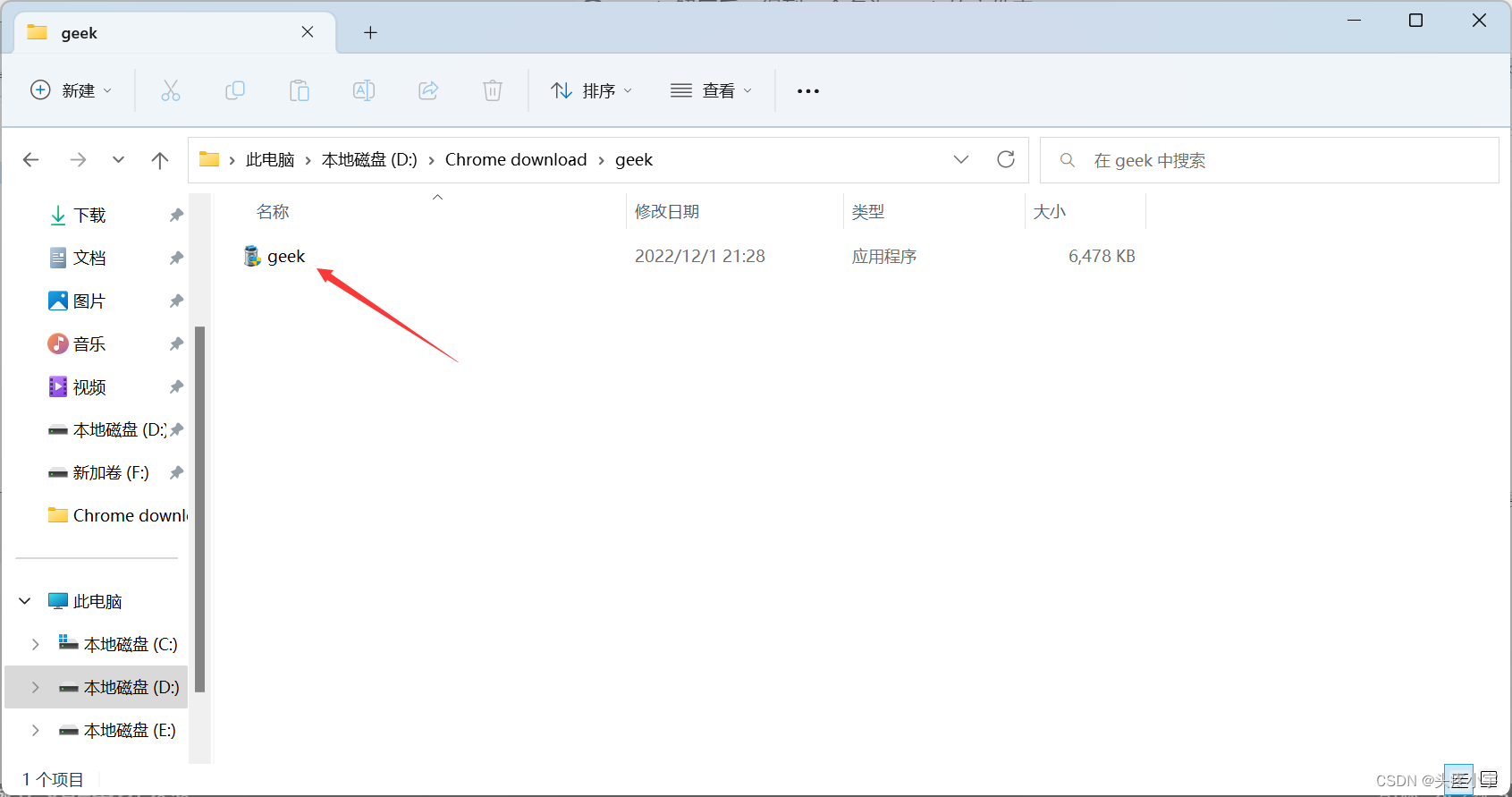The height and width of the screenshot is (797, 1512).
Task: Click the navigation pane scrollbar
Action: (200, 510)
